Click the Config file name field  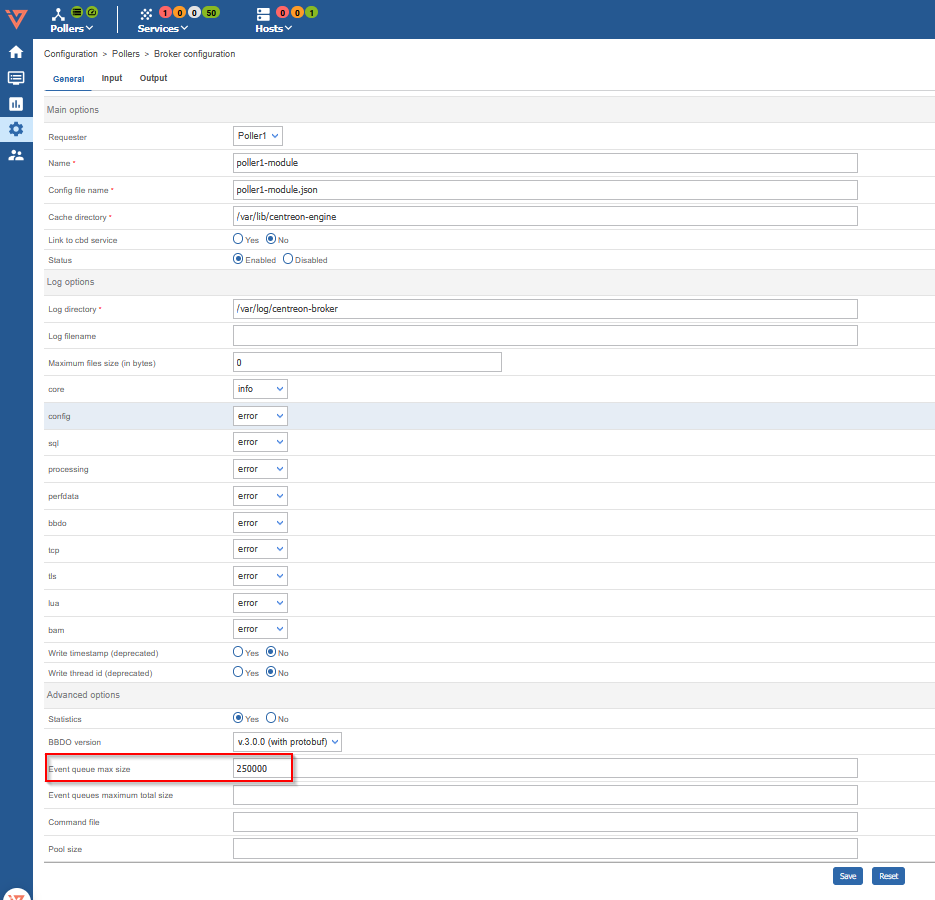coord(545,190)
